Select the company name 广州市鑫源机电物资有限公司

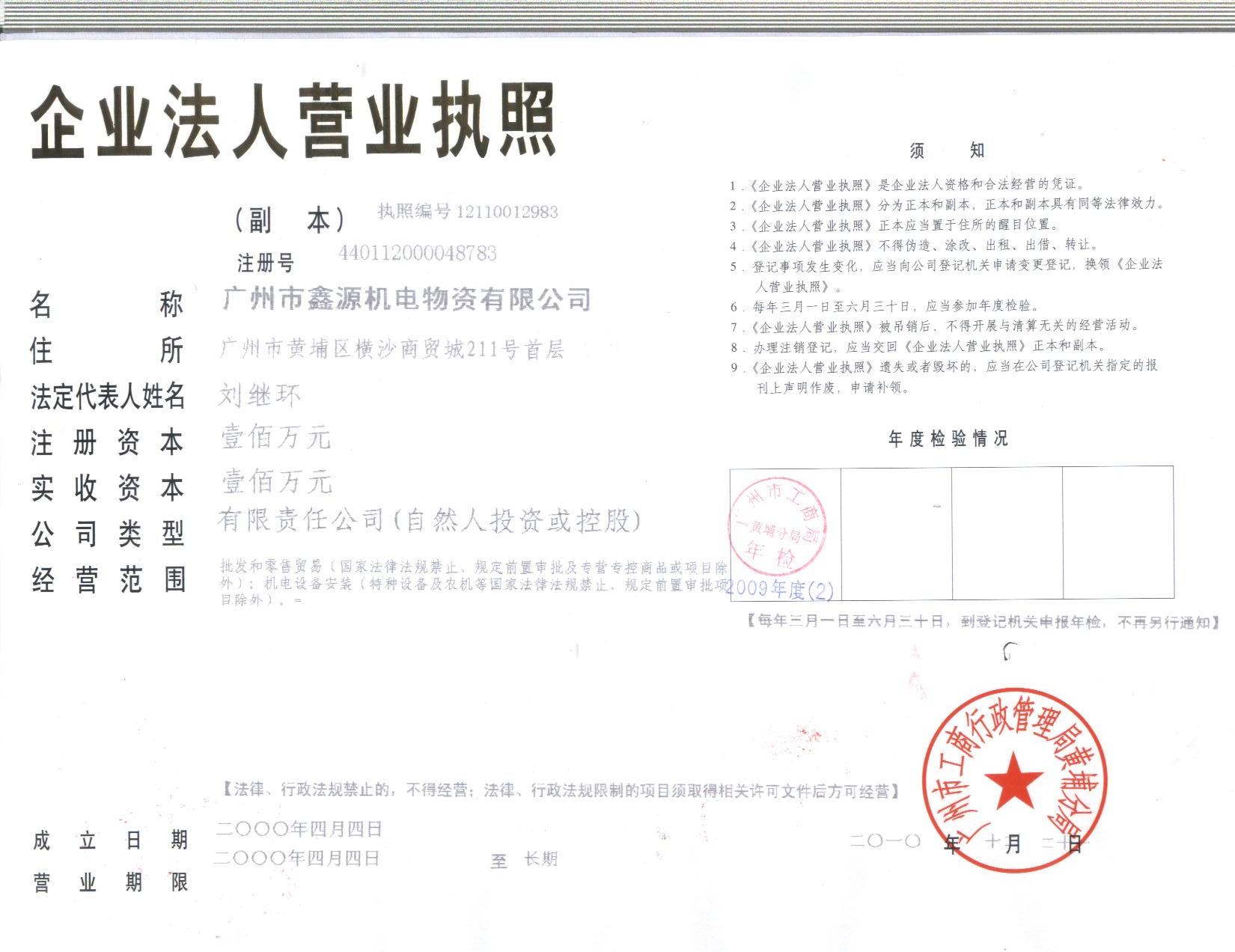coord(407,299)
